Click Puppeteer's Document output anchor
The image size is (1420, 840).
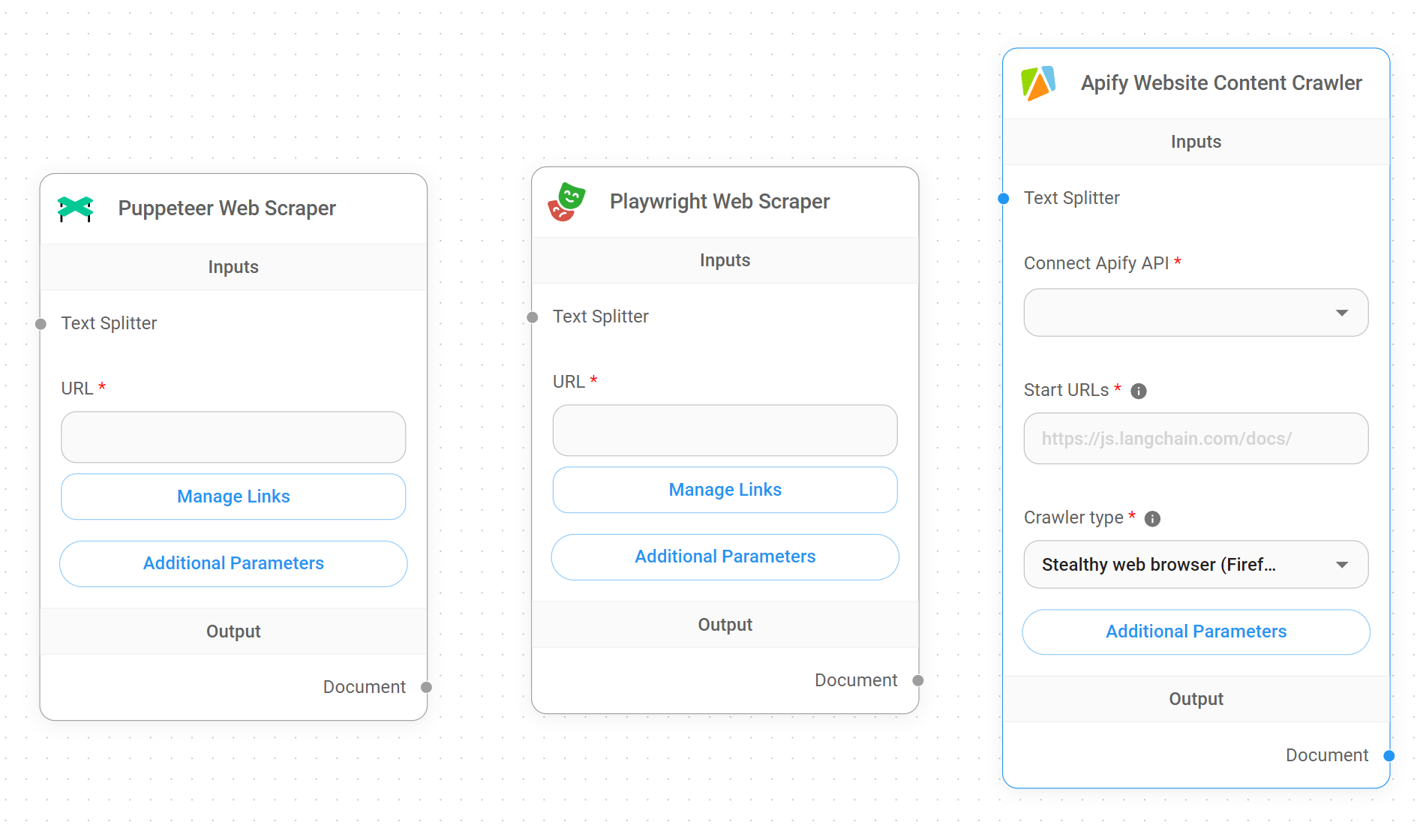pos(426,687)
